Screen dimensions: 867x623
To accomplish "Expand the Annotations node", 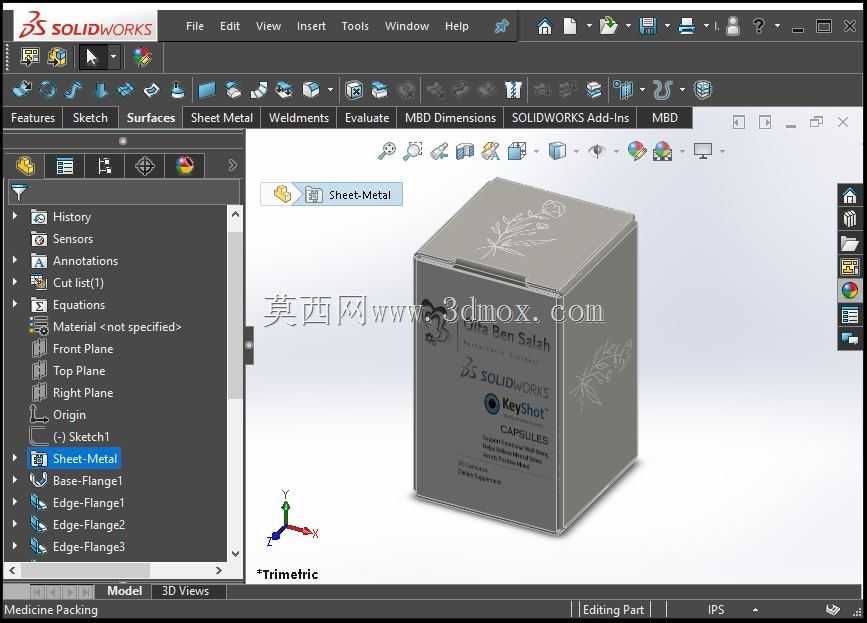I will click(x=15, y=260).
